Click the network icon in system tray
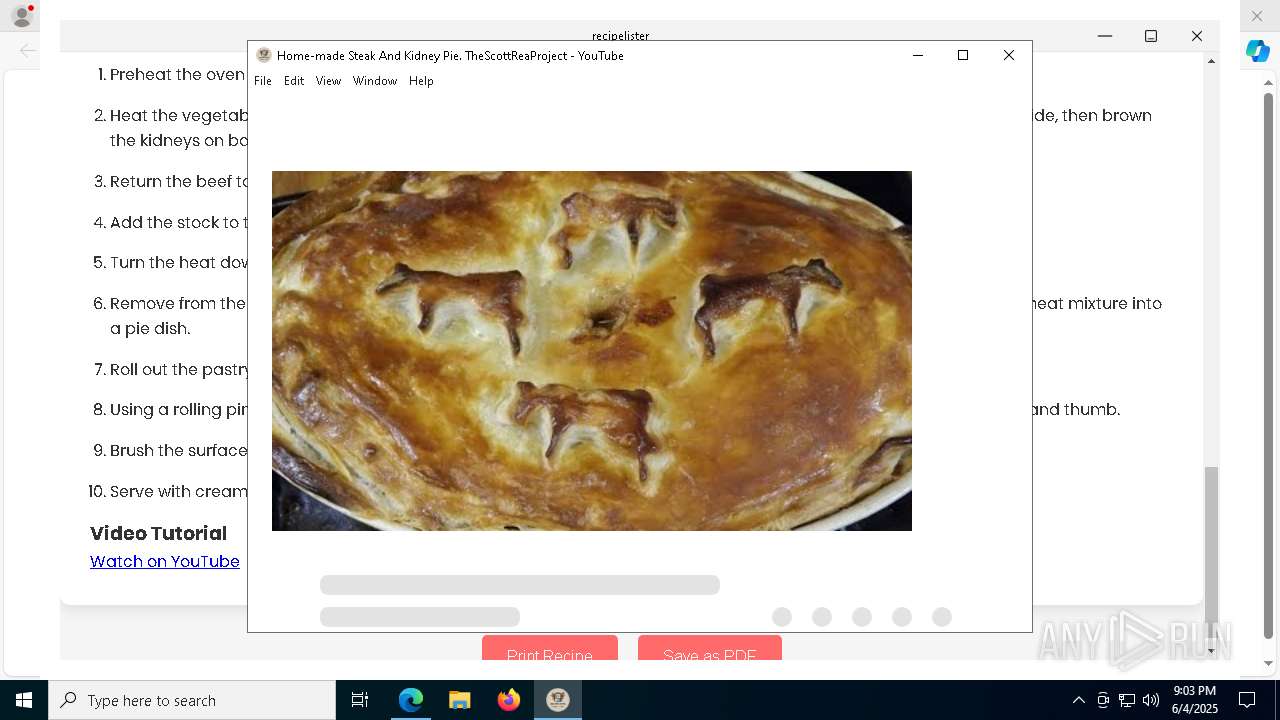 (x=1127, y=700)
